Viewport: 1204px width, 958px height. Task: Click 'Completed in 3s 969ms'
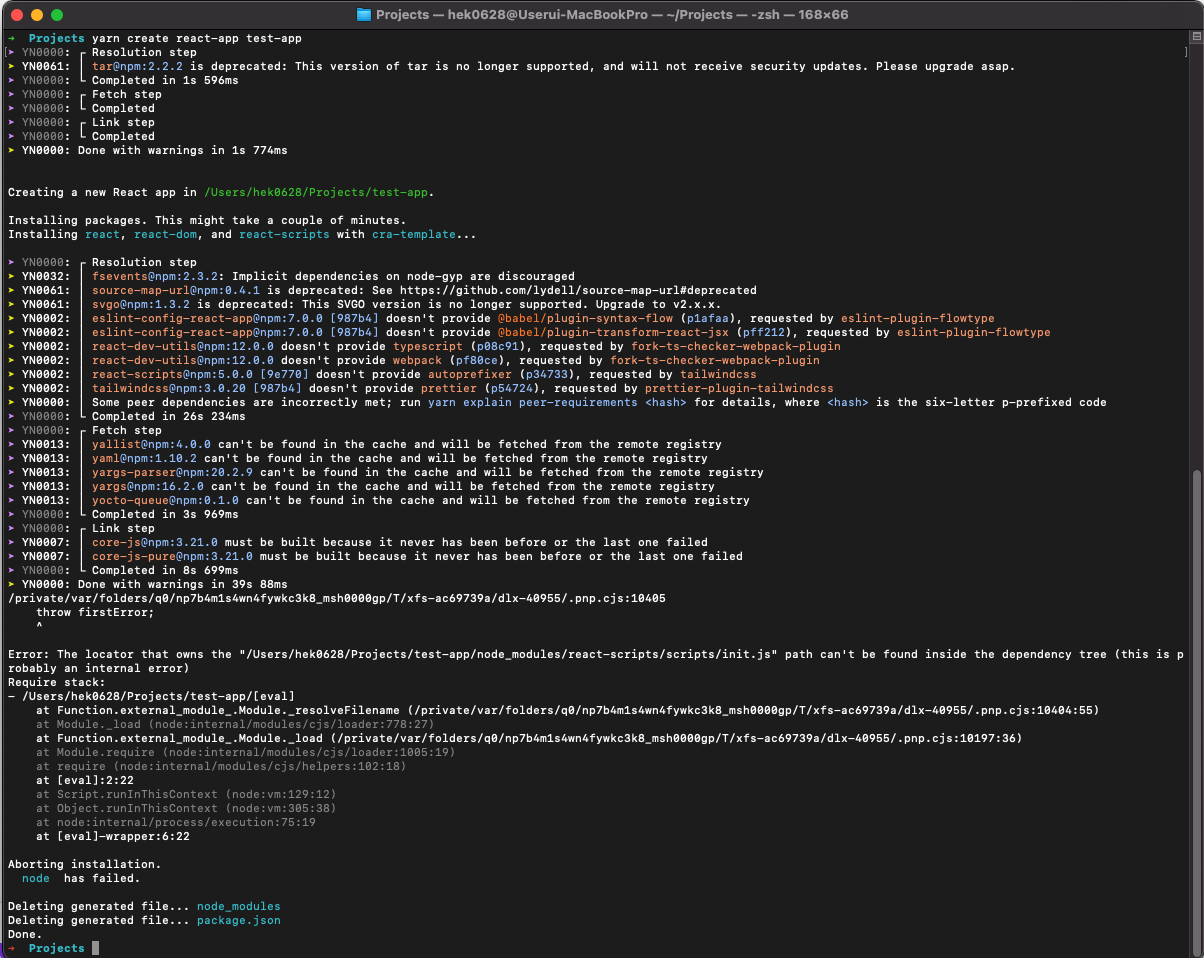pos(165,514)
